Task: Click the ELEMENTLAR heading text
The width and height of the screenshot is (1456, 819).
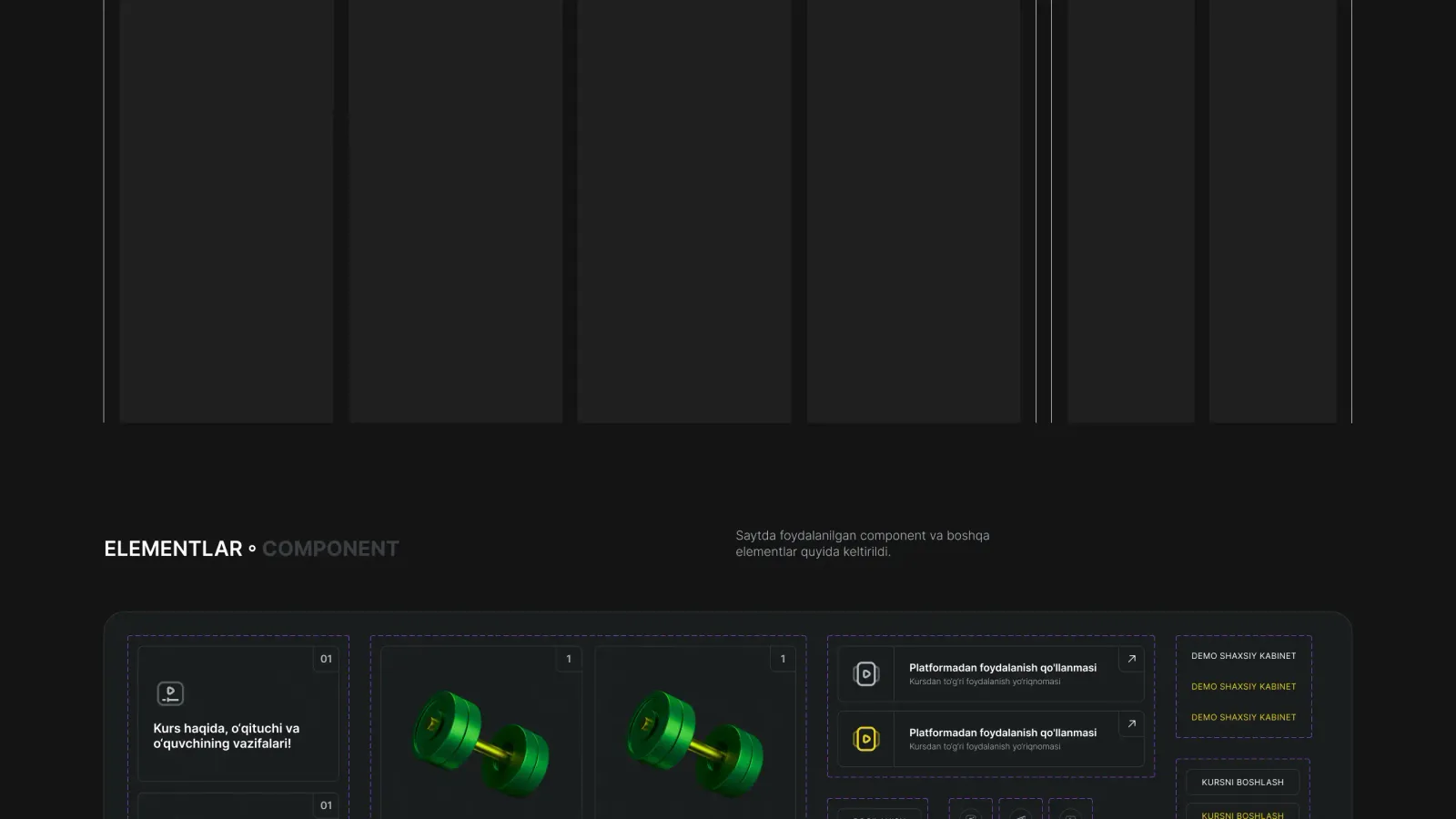Action: [x=173, y=549]
